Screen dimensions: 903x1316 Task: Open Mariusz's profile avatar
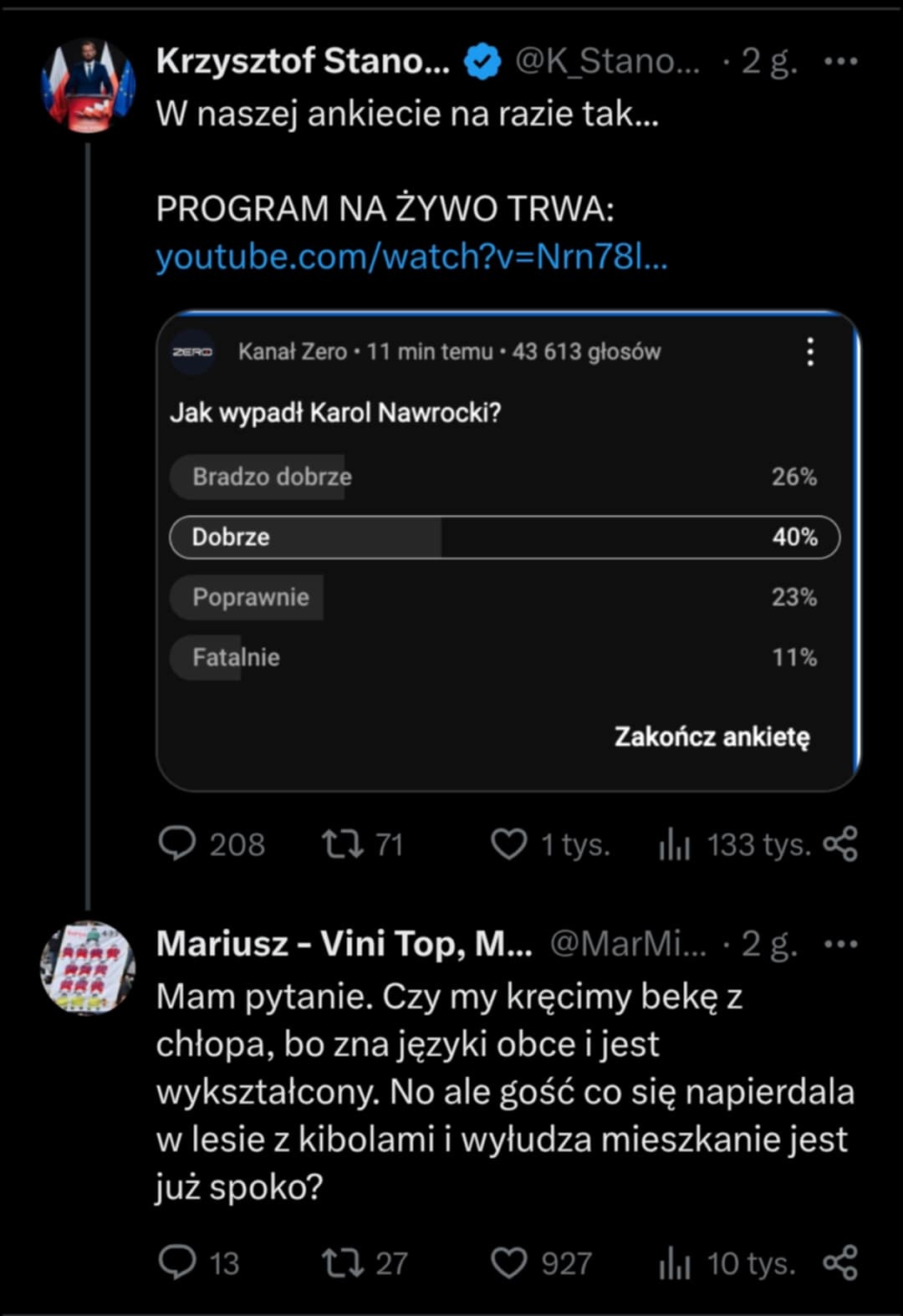88,968
